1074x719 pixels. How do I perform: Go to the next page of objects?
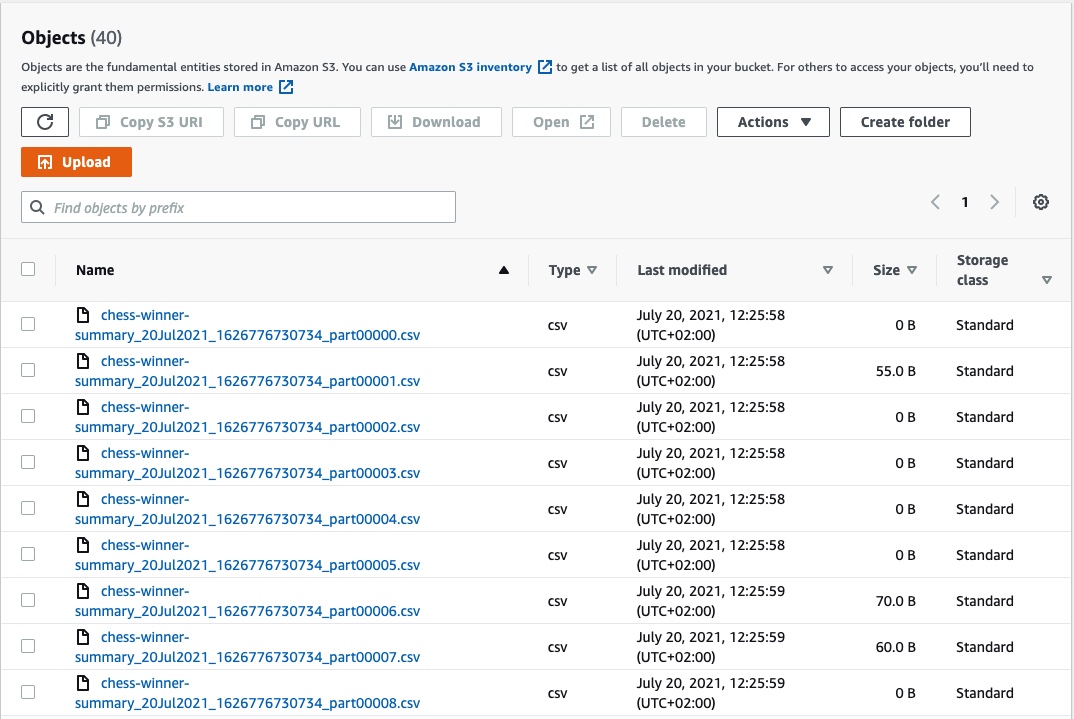coord(995,201)
